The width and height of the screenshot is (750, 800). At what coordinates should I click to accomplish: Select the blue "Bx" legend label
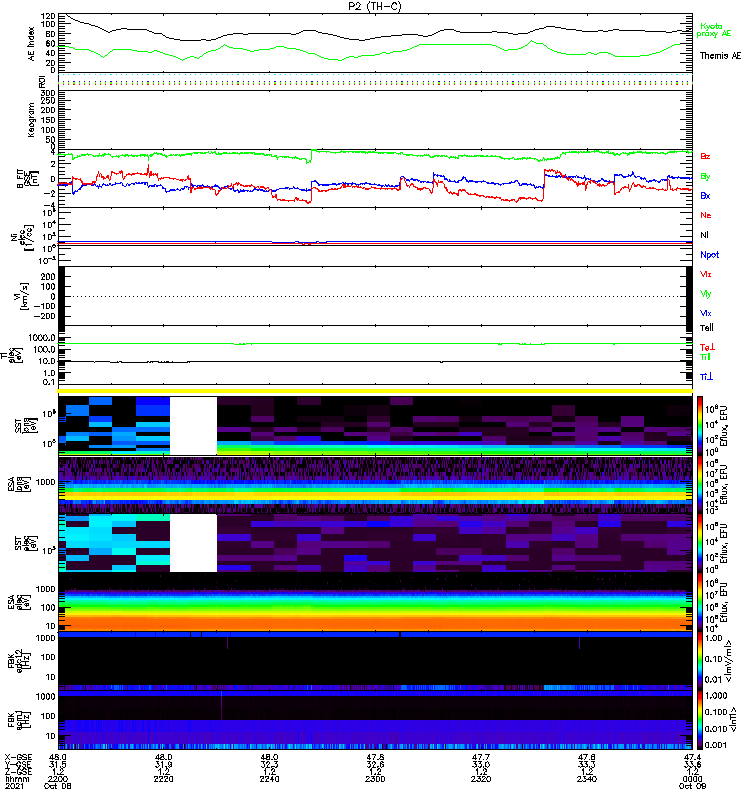tap(705, 195)
